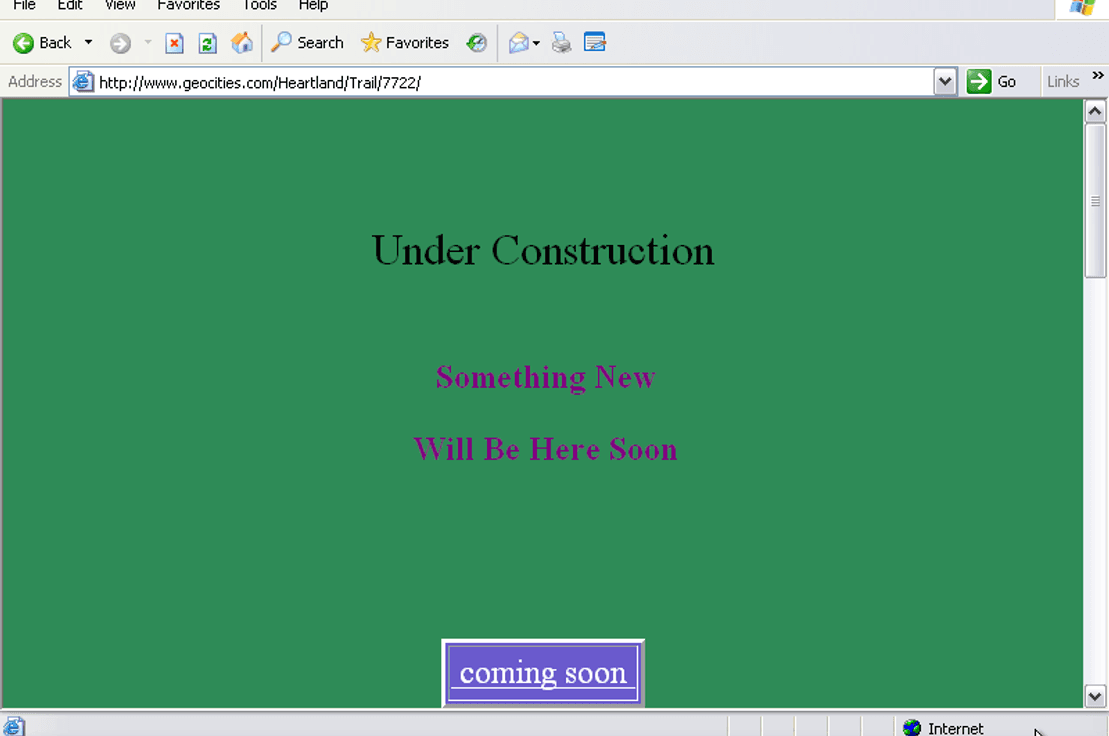Open the Favorites menu
The image size is (1109, 736).
(188, 6)
